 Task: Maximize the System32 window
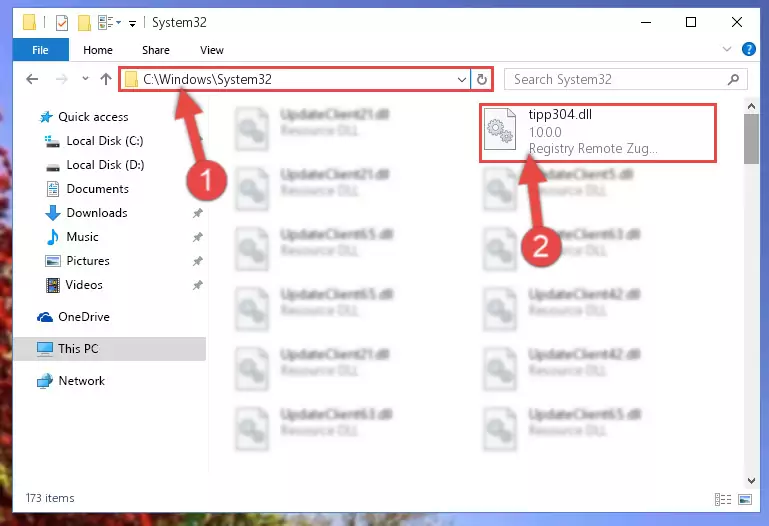tap(691, 22)
